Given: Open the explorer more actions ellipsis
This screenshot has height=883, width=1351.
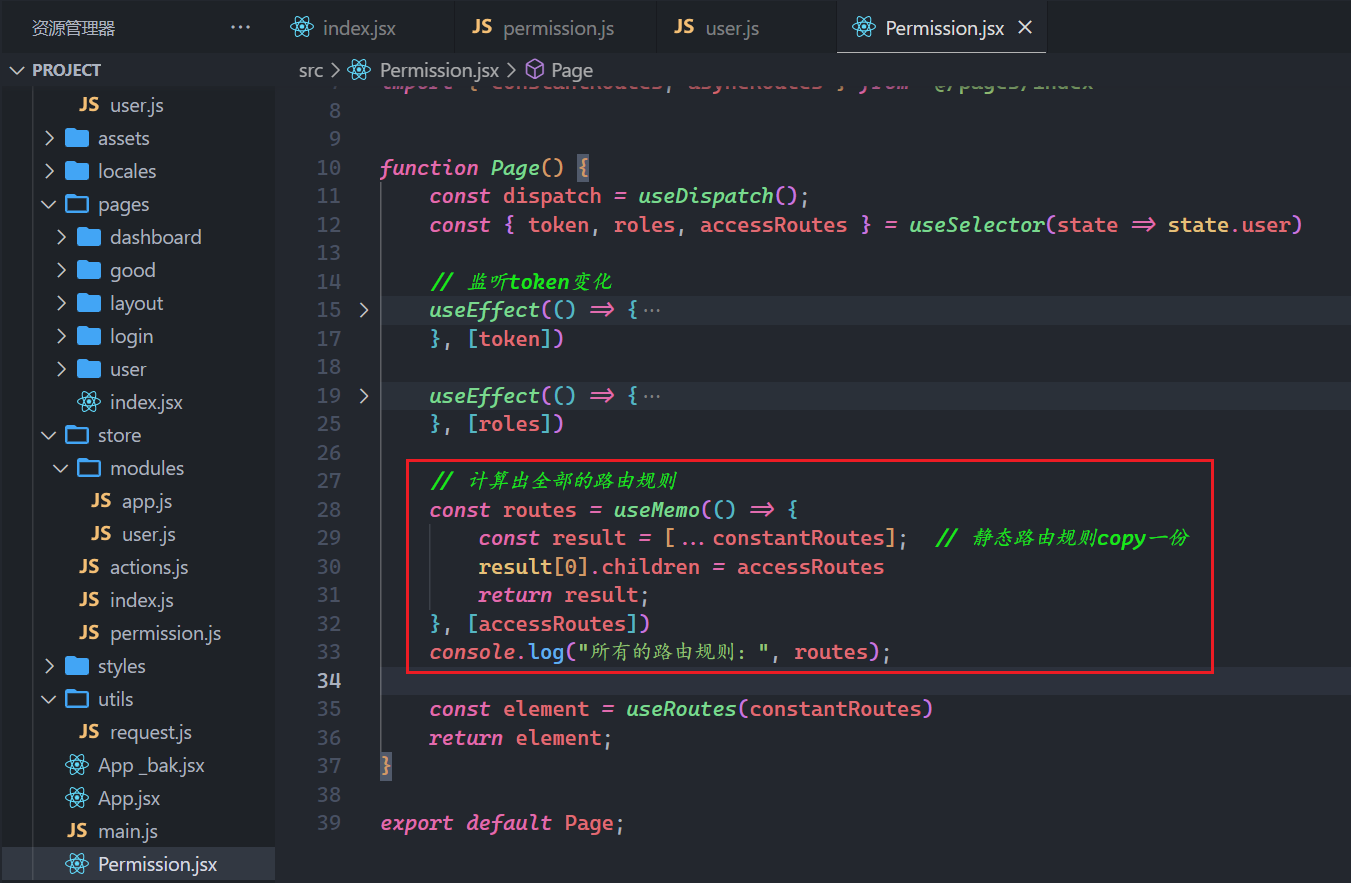Looking at the screenshot, I should click(240, 27).
